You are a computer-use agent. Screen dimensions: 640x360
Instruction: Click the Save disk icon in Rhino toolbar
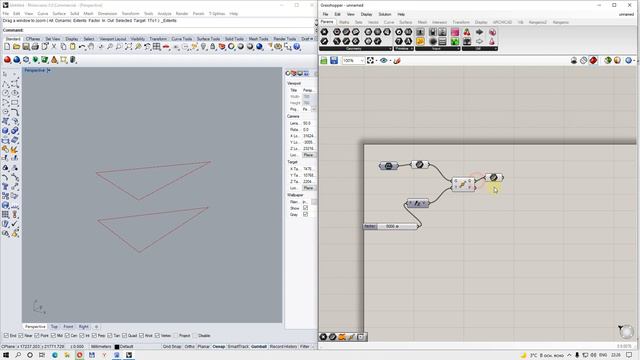(x=26, y=47)
